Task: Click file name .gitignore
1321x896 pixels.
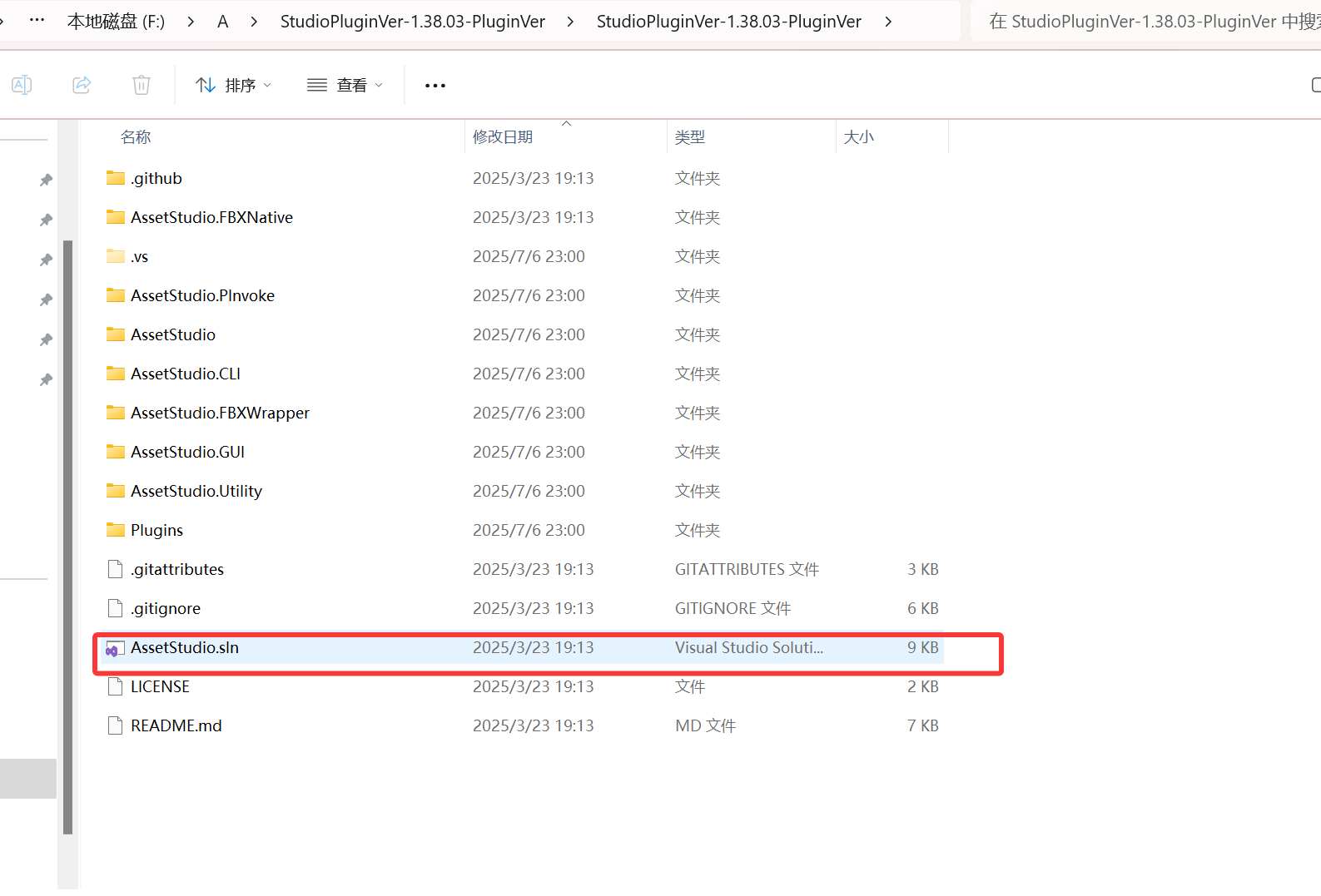Action: pos(166,608)
